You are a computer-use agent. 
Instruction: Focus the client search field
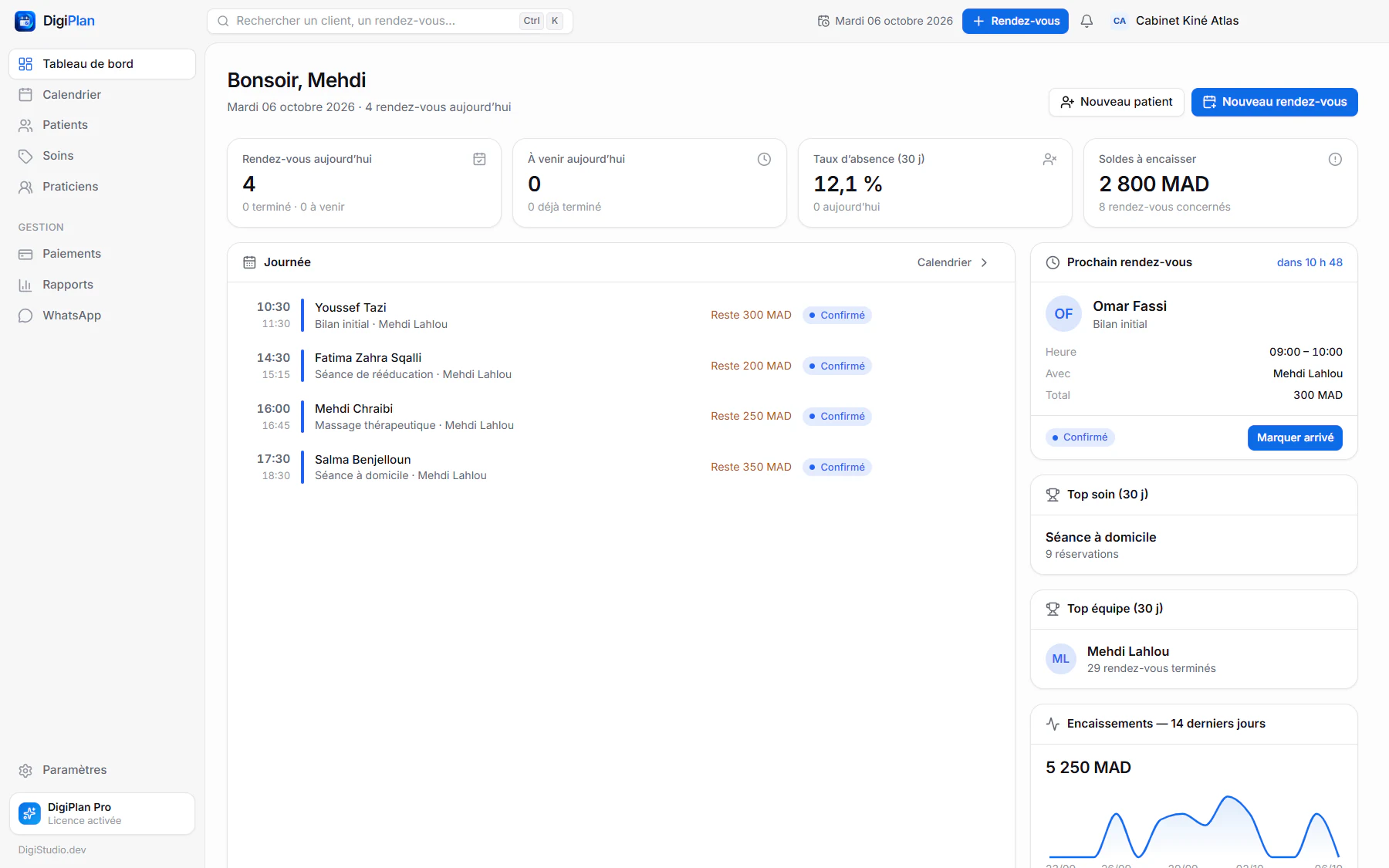point(390,21)
